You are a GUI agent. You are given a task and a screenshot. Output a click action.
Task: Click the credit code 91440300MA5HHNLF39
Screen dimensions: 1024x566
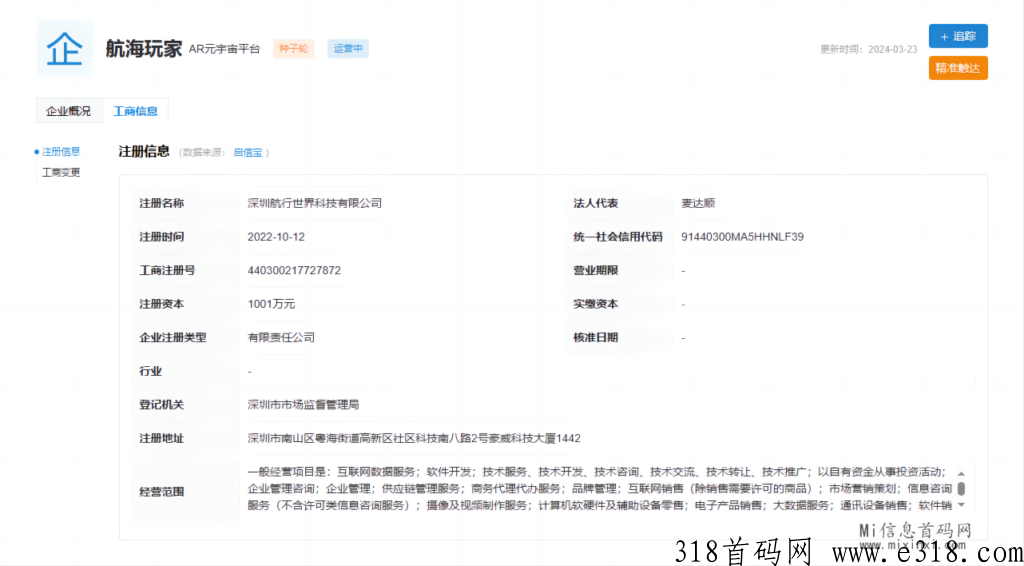[742, 237]
